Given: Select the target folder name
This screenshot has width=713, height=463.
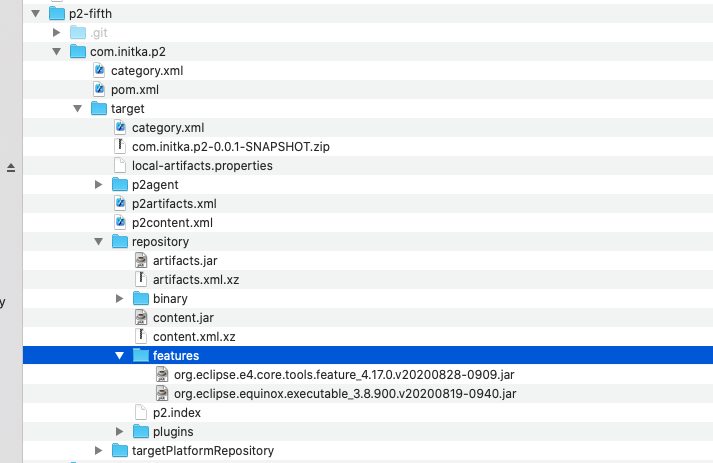Looking at the screenshot, I should (128, 109).
